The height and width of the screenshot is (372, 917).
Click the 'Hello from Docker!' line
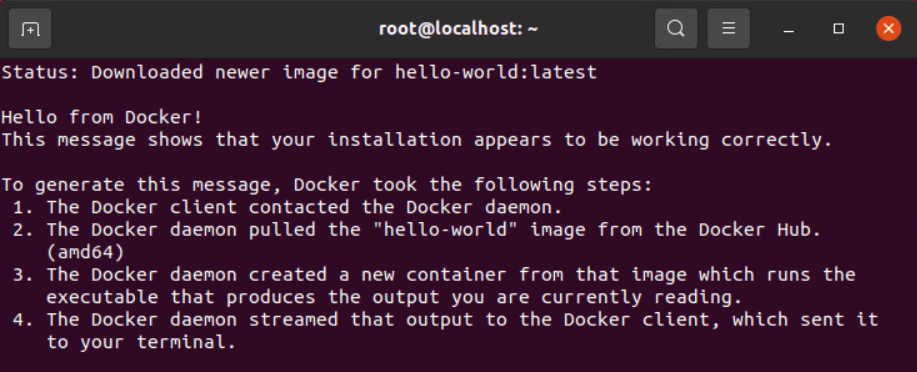pyautogui.click(x=102, y=117)
